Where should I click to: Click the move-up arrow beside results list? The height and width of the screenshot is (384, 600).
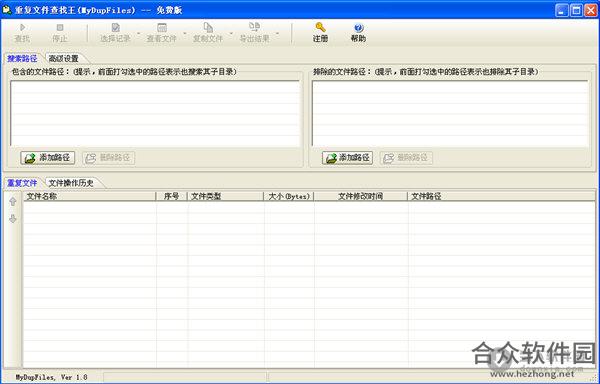click(13, 202)
